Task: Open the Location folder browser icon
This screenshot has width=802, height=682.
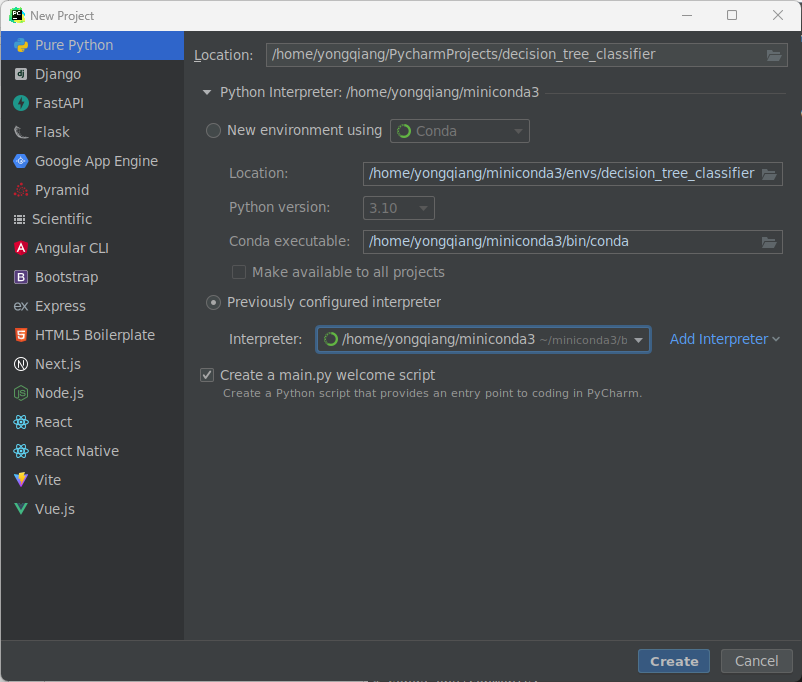Action: click(773, 55)
